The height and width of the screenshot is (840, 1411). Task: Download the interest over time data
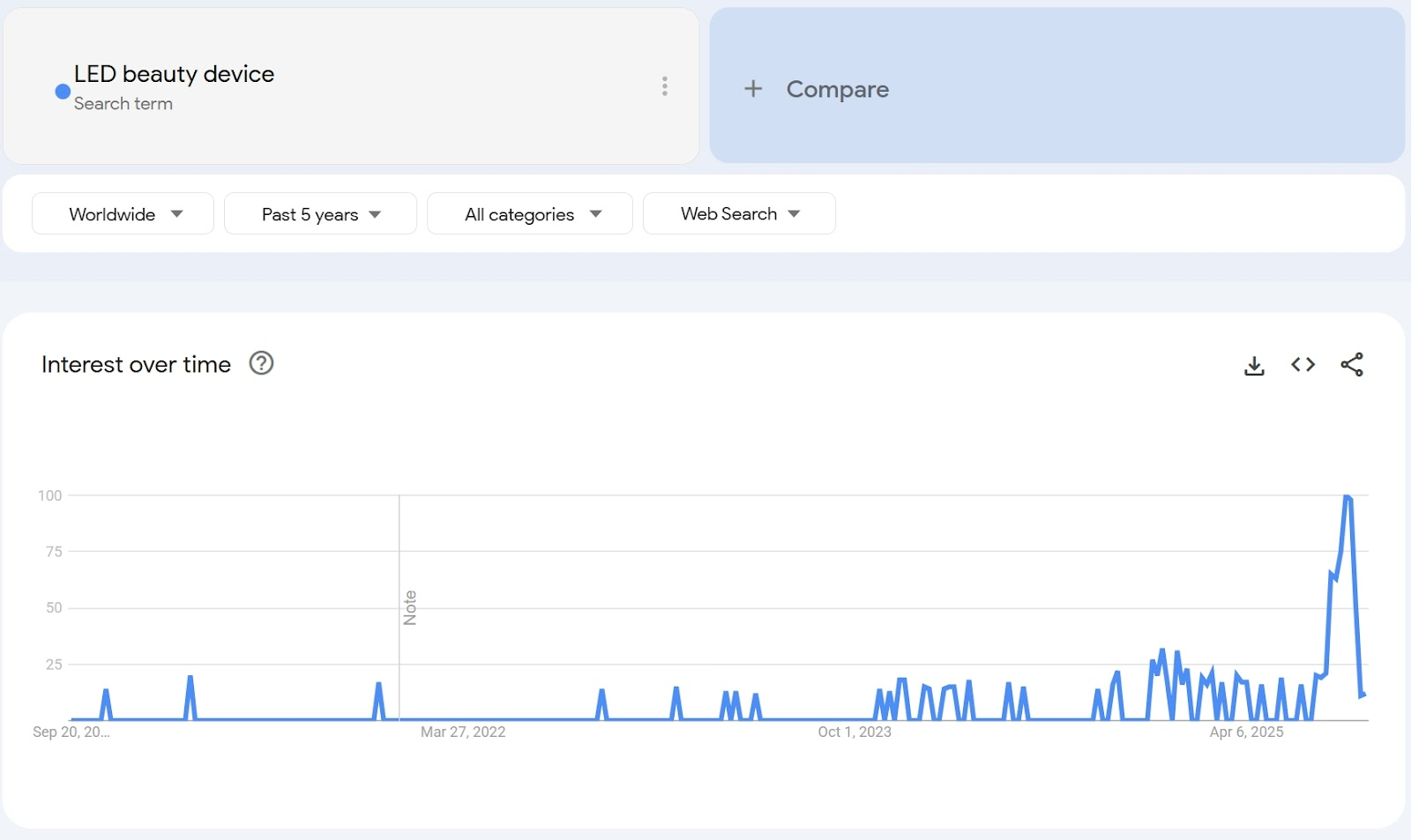[1254, 365]
